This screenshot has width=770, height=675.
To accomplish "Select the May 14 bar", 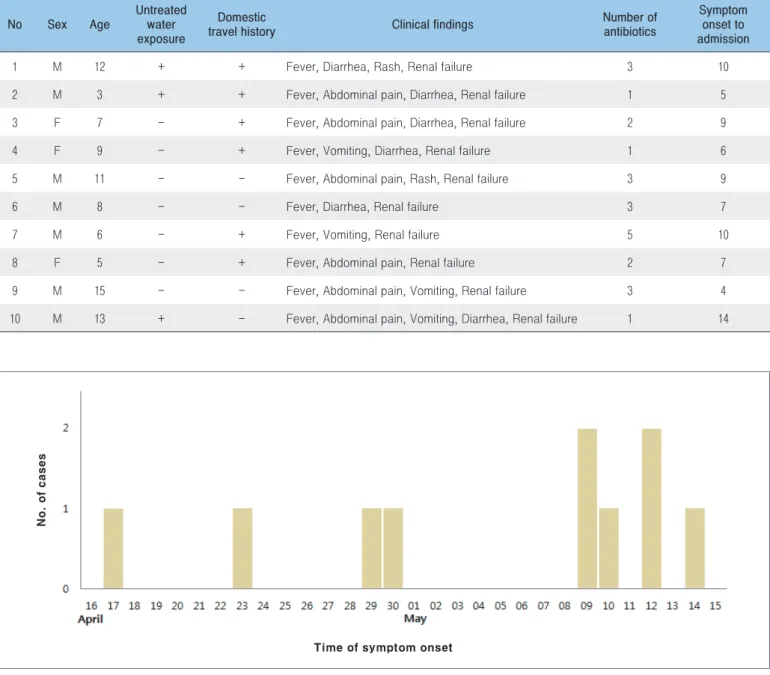I will click(x=695, y=548).
